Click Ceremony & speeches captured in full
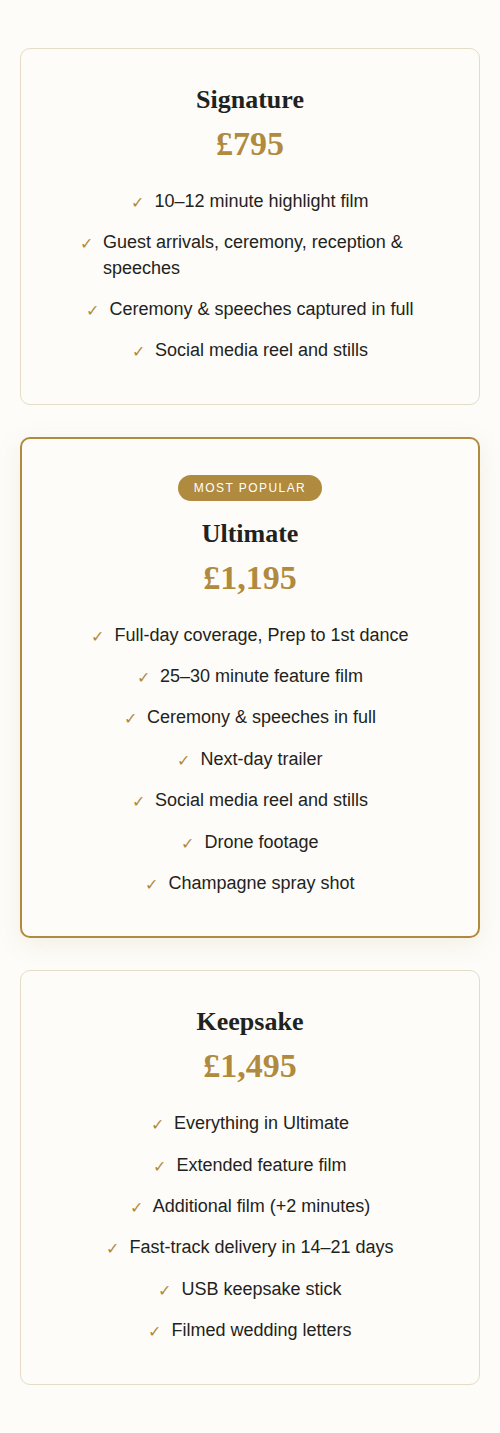The image size is (500, 1433). tap(261, 309)
